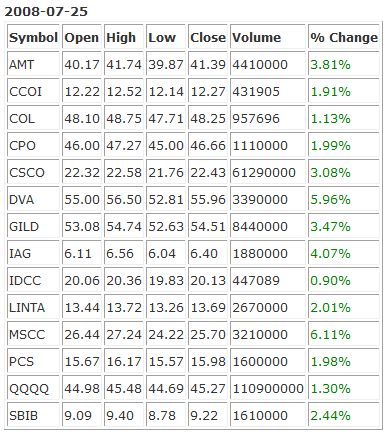This screenshot has height=438, width=387.
Task: Click the IAG symbol cell
Action: point(33,254)
